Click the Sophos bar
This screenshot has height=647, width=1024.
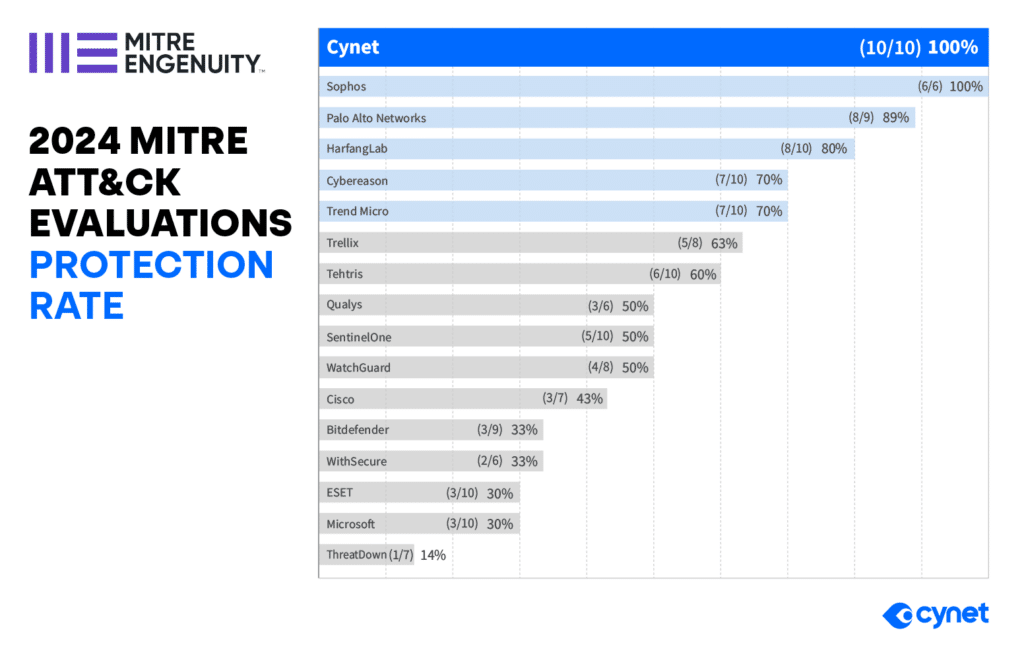pyautogui.click(x=653, y=86)
